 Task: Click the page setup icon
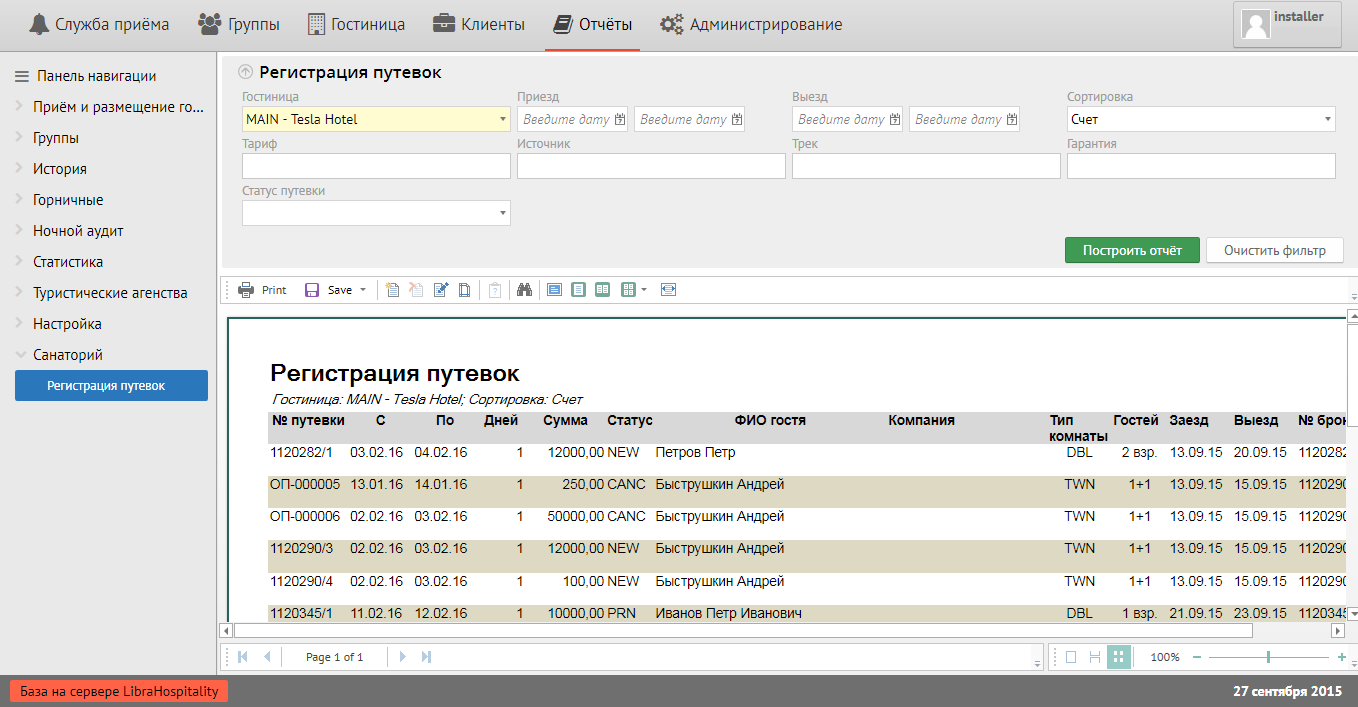(465, 290)
